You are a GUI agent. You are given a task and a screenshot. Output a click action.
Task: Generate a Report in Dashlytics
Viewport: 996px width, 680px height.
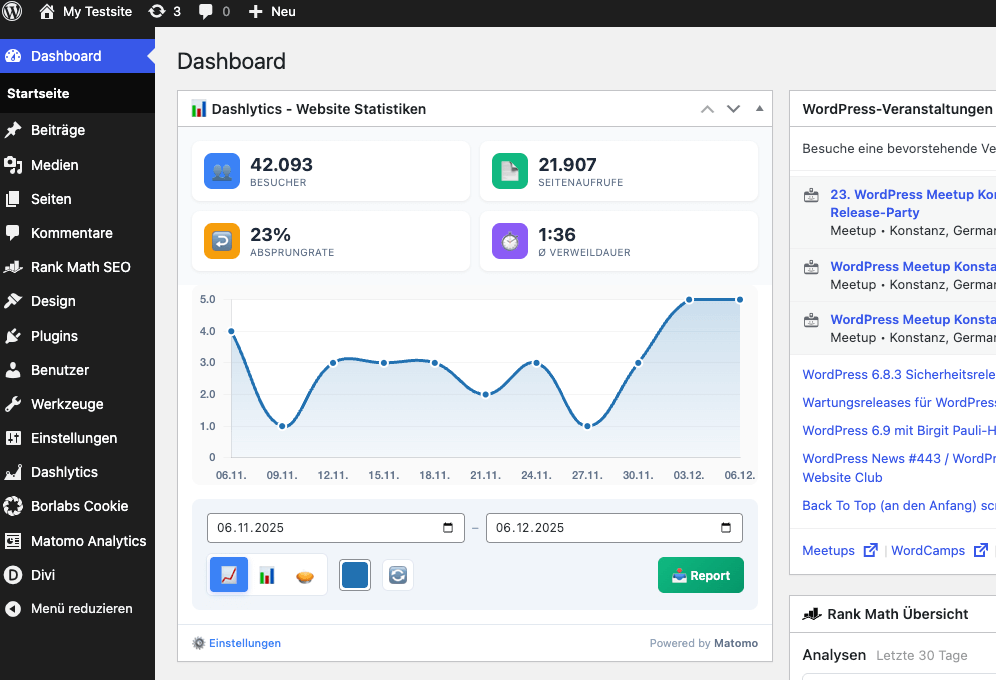tap(700, 575)
